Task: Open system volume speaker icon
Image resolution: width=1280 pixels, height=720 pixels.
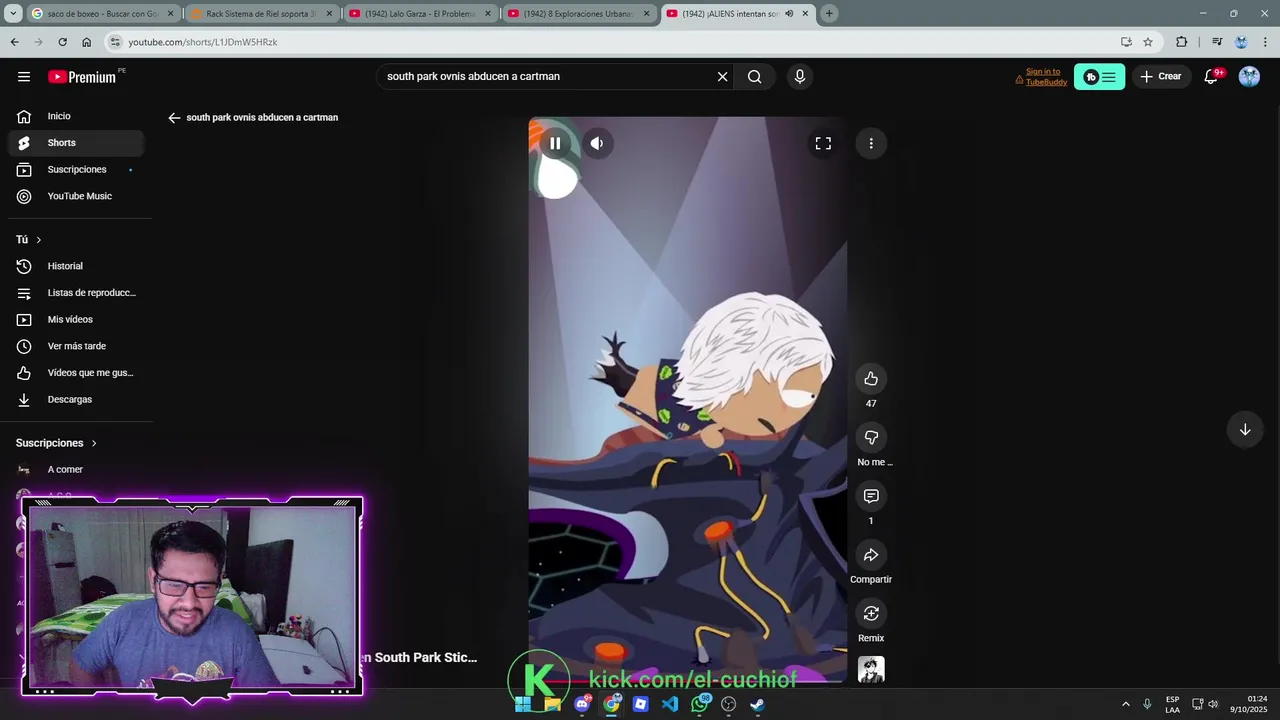Action: pos(1213,704)
